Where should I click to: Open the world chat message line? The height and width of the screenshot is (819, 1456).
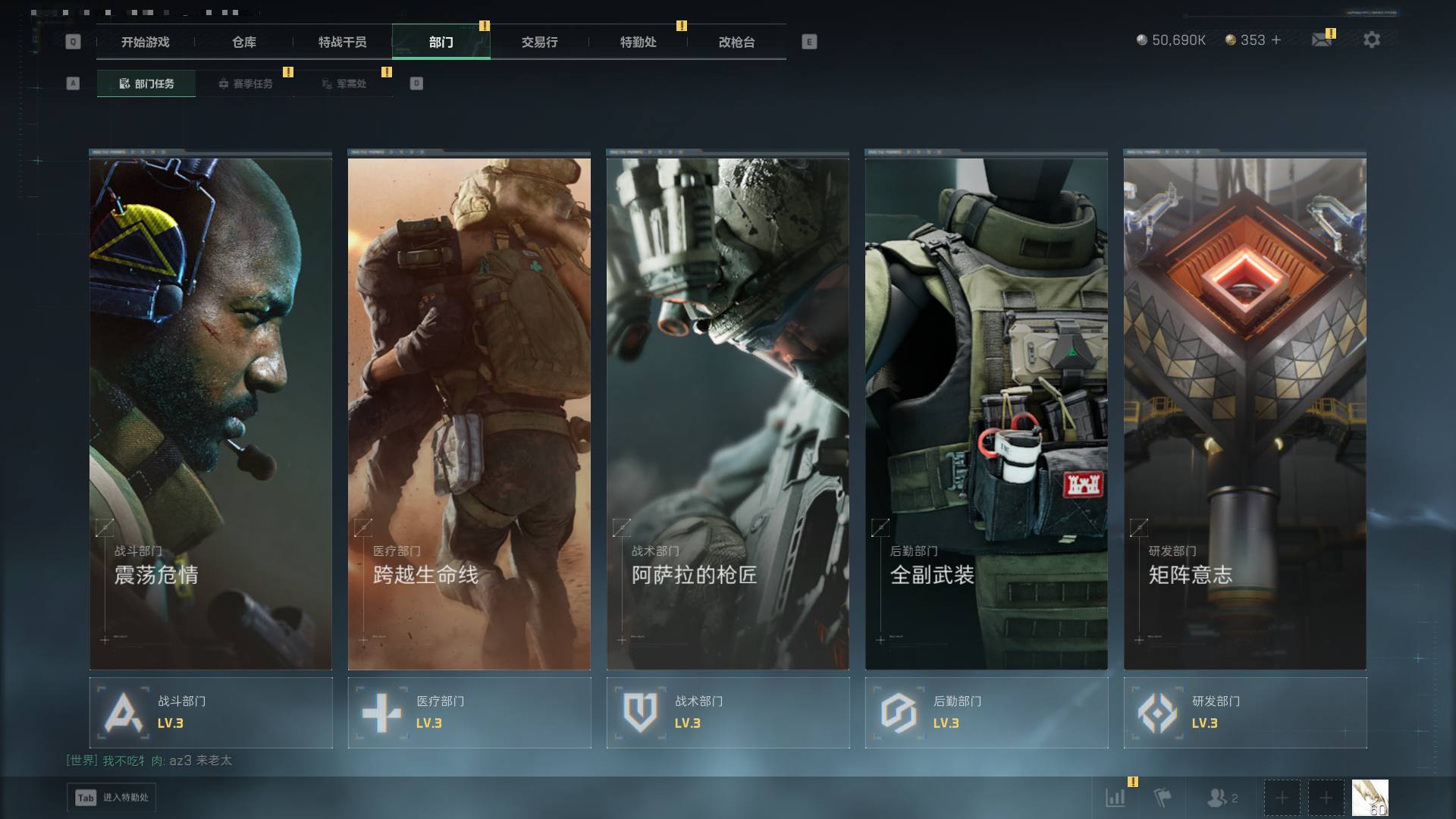[149, 761]
